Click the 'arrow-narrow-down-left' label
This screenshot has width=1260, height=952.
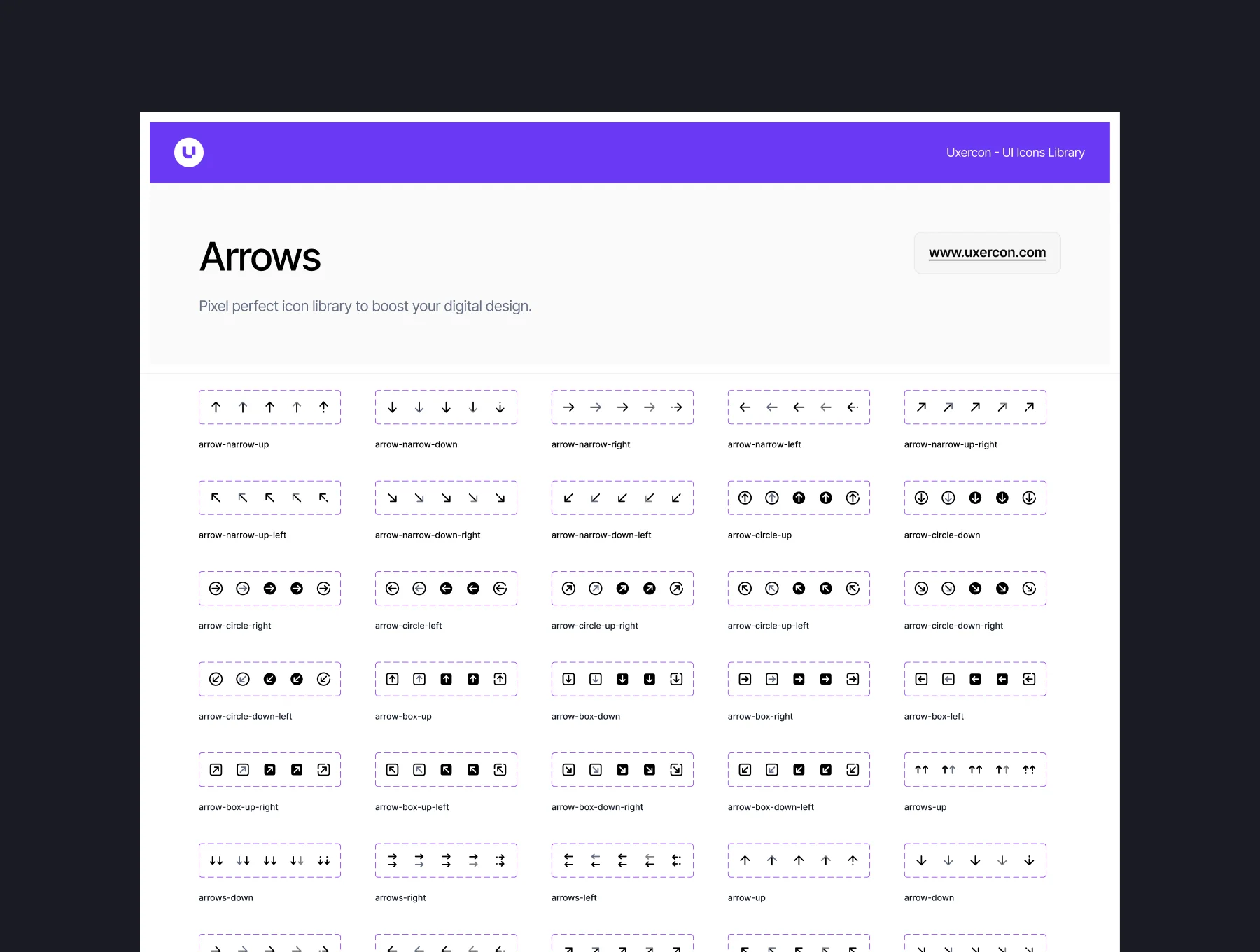click(601, 535)
